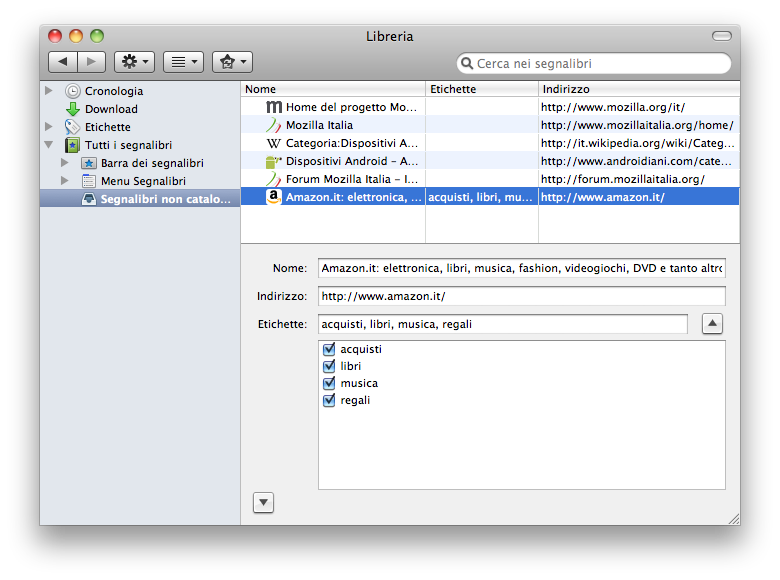780x580 pixels.
Task: Sort by the Etichette column header
Action: click(x=482, y=89)
